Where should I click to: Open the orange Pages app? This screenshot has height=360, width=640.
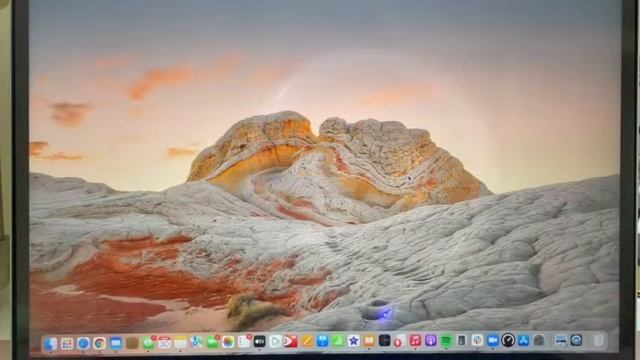307,341
